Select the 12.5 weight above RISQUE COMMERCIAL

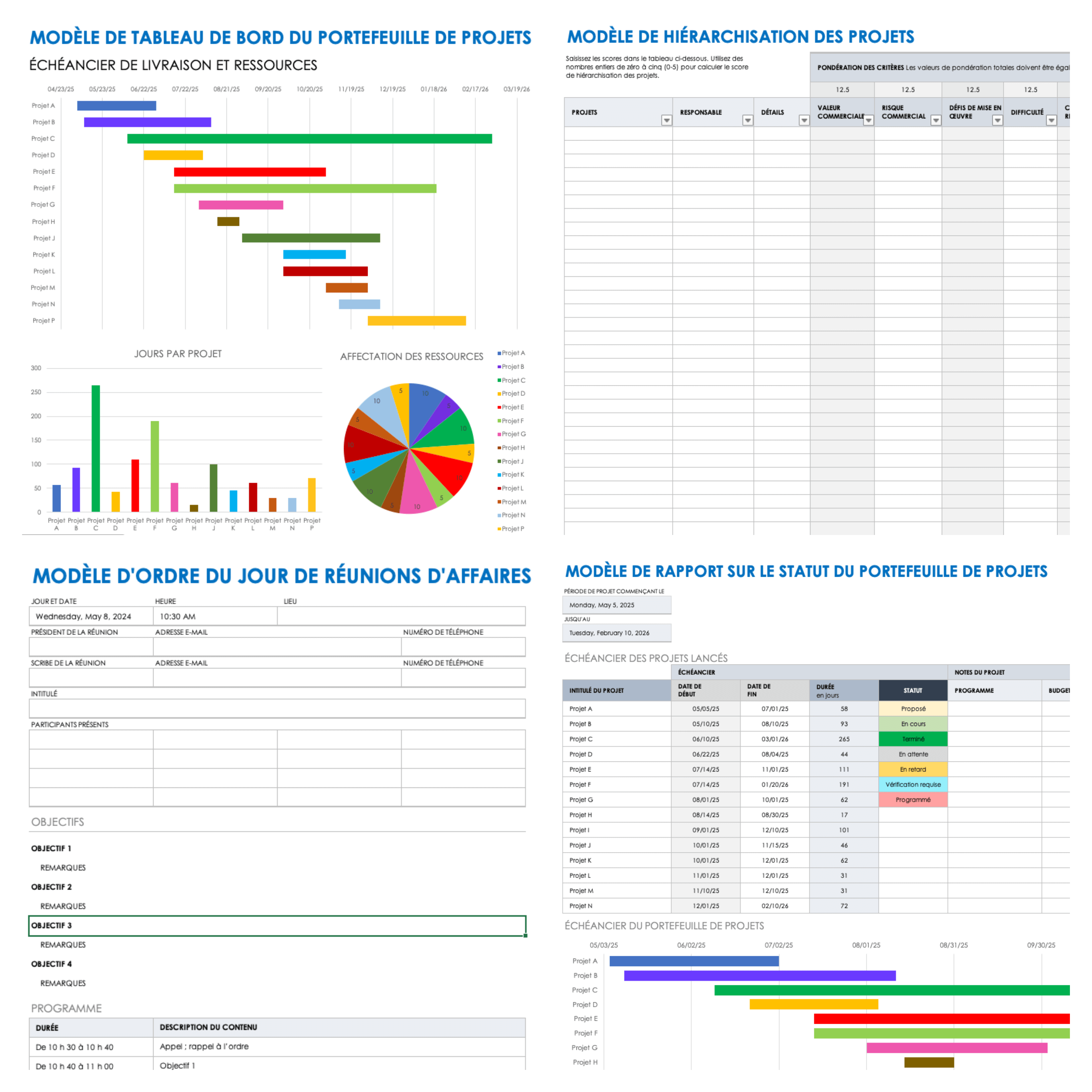point(908,90)
